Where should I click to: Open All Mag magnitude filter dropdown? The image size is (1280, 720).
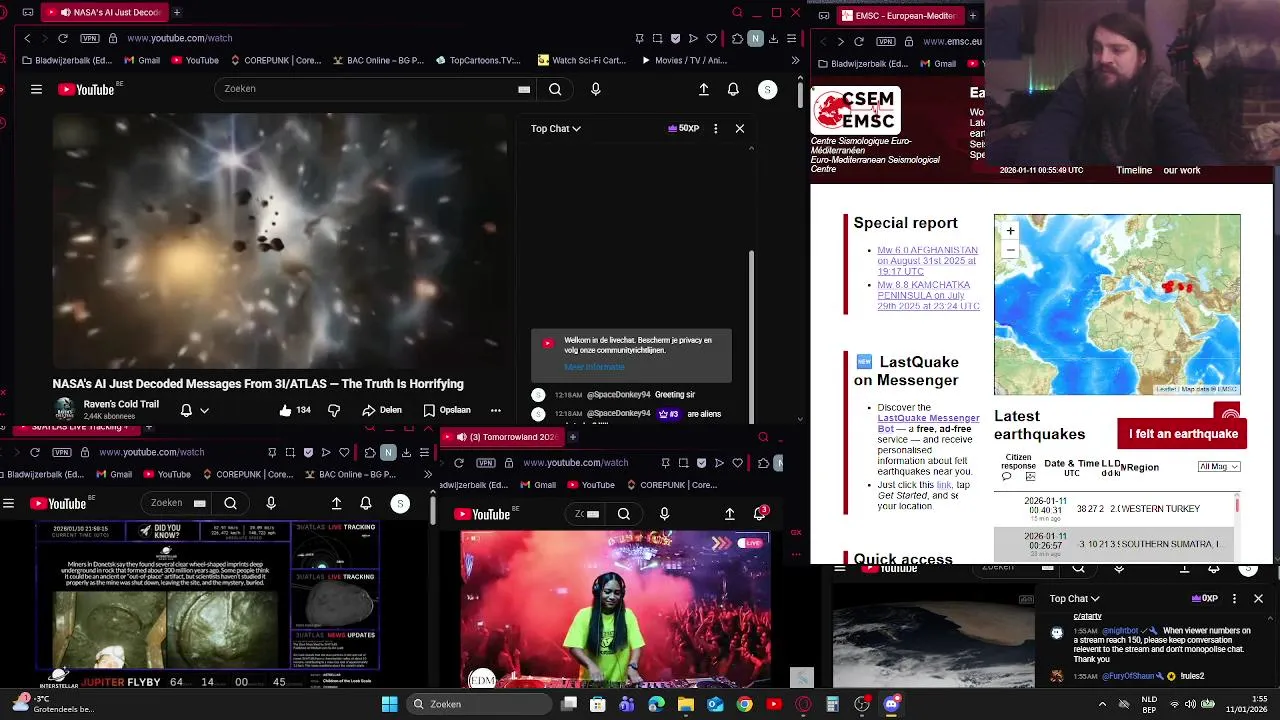click(x=1219, y=467)
